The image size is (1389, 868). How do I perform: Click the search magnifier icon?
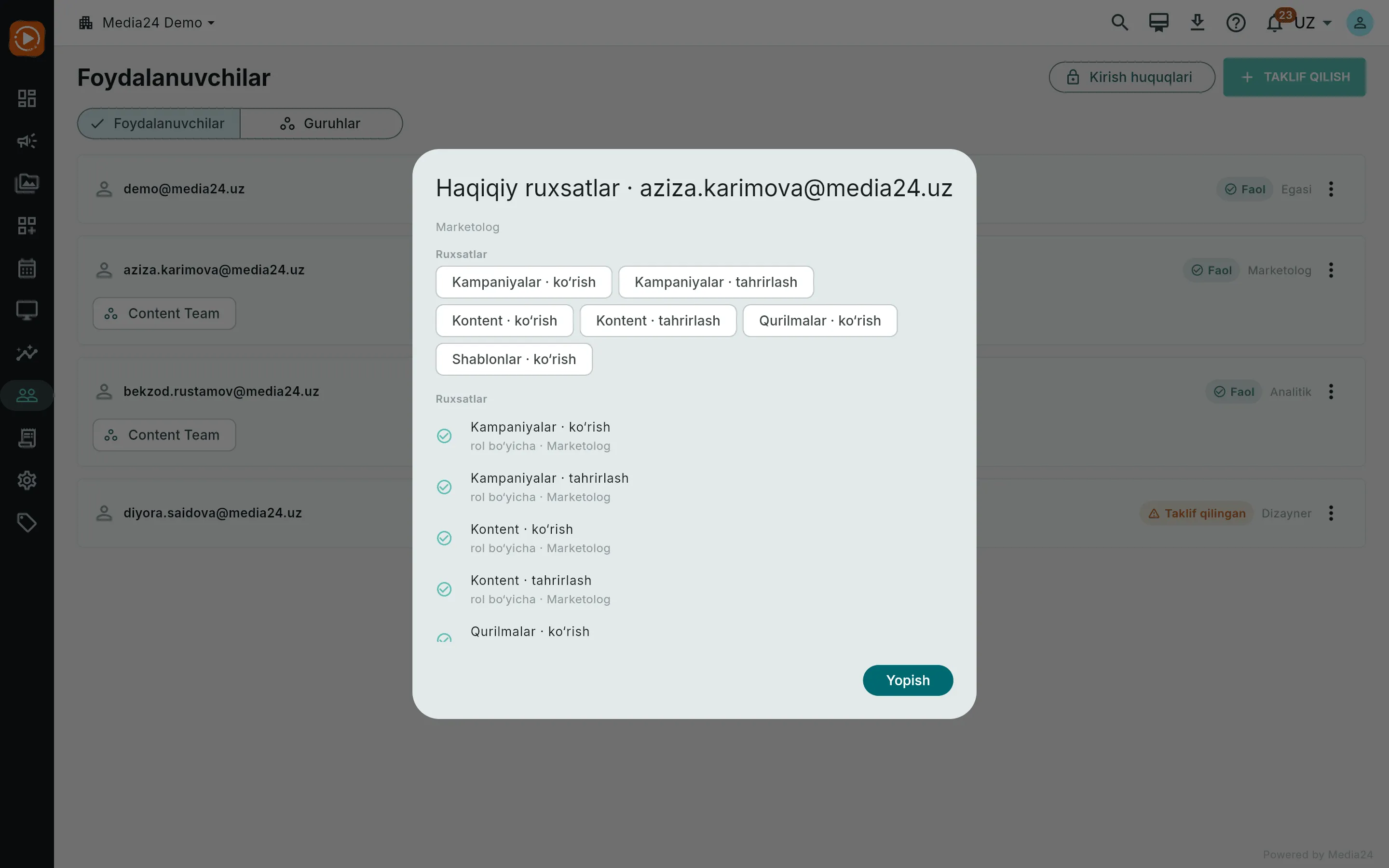(x=1120, y=23)
